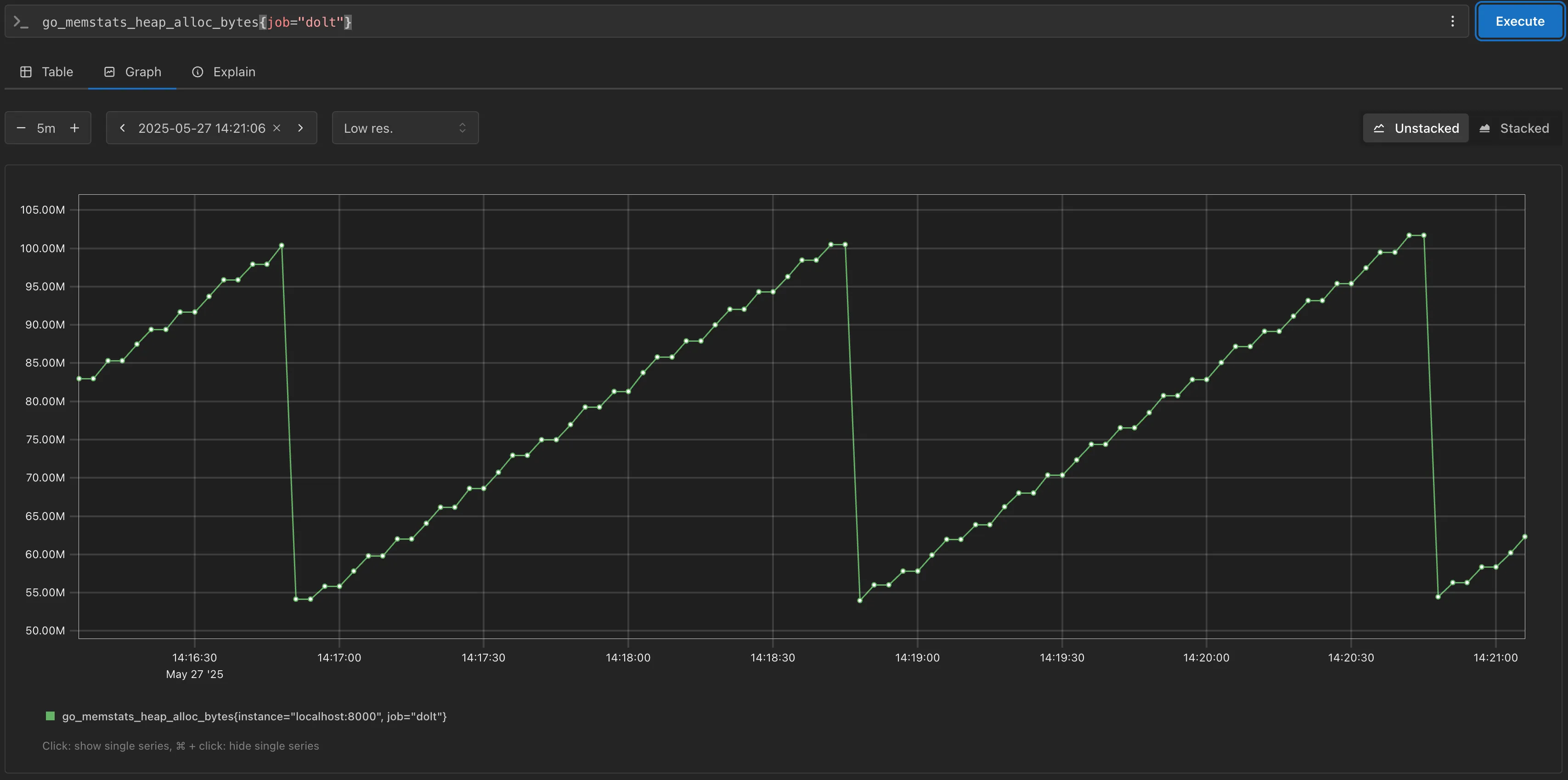Click the previous time chevron

point(122,128)
